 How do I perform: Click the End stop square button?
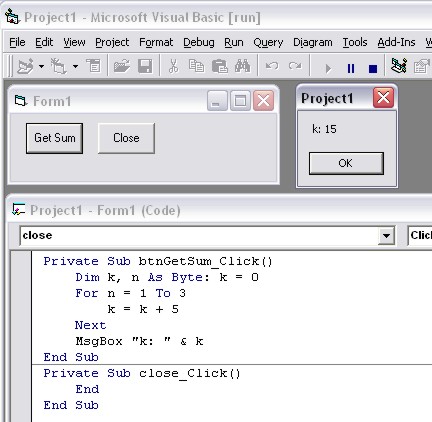point(373,69)
